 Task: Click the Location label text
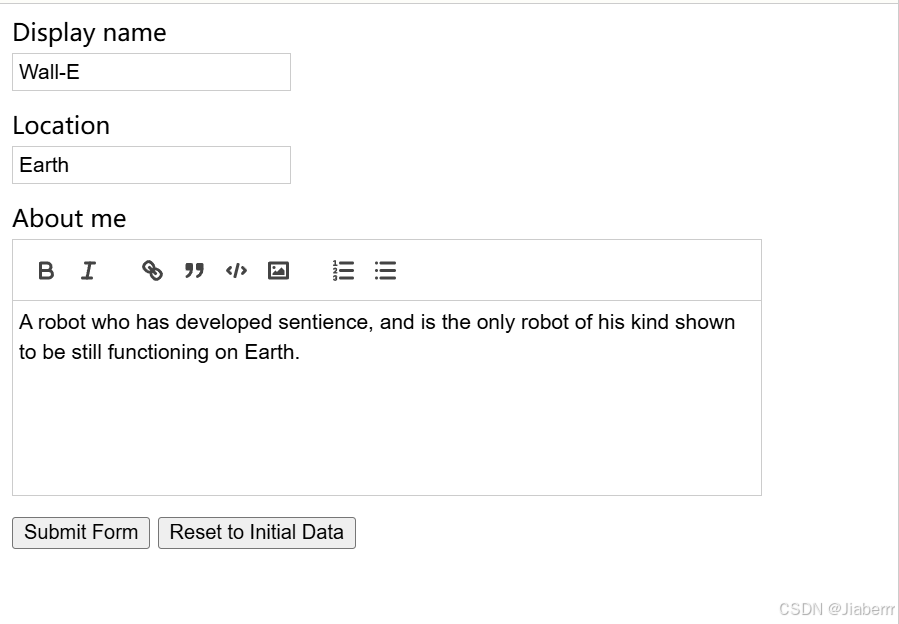[x=61, y=126]
